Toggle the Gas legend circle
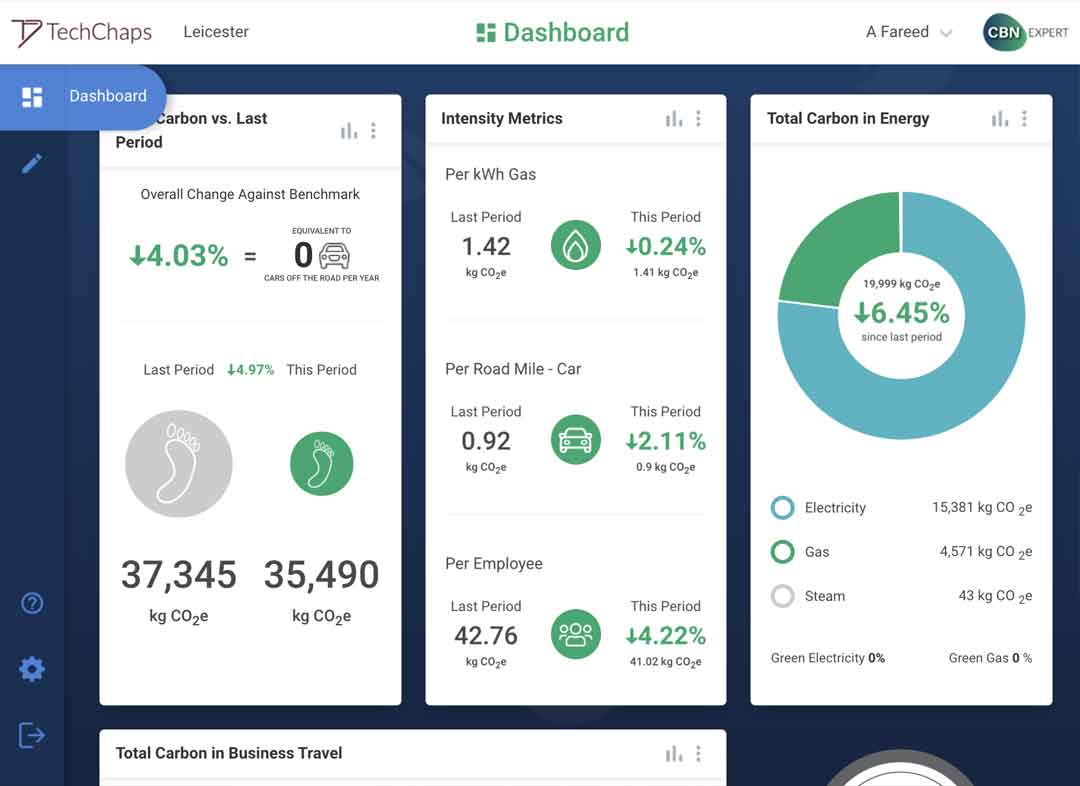Image resolution: width=1080 pixels, height=786 pixels. coord(782,552)
